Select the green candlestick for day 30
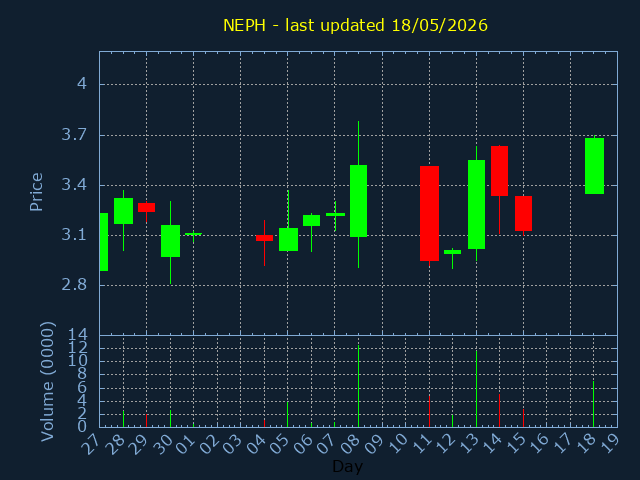The width and height of the screenshot is (640, 480). 170,241
